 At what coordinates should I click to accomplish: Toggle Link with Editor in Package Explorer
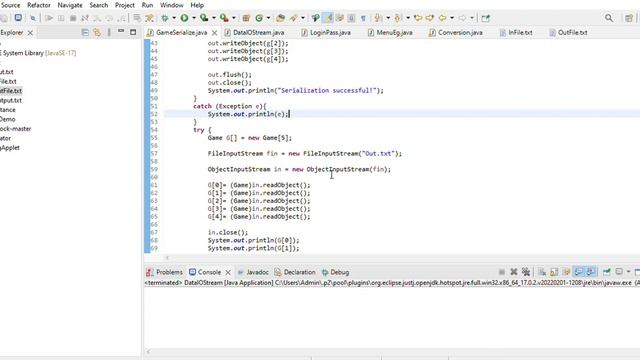pyautogui.click(x=97, y=32)
